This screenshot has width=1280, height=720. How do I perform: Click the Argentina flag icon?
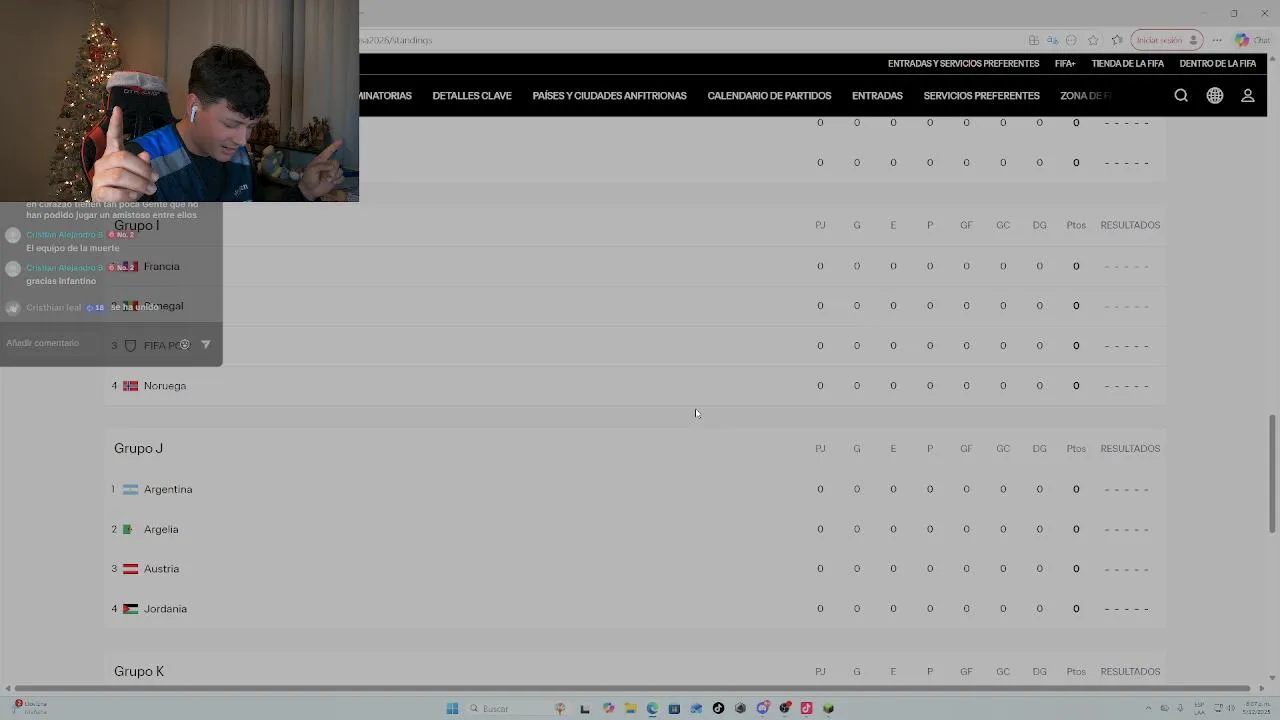130,489
